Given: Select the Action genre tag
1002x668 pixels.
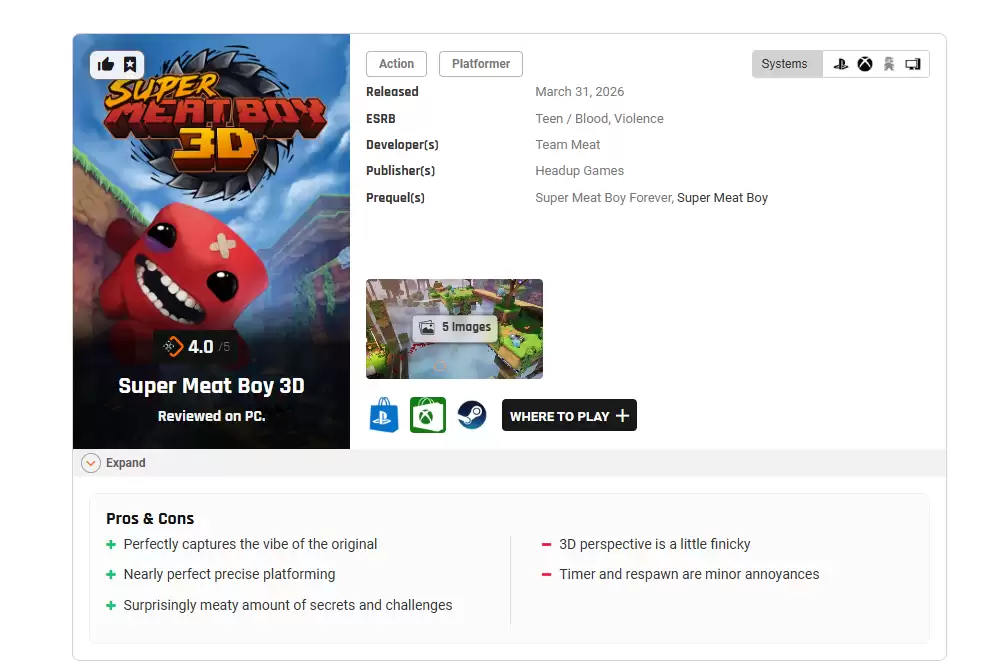Looking at the screenshot, I should click(x=396, y=64).
